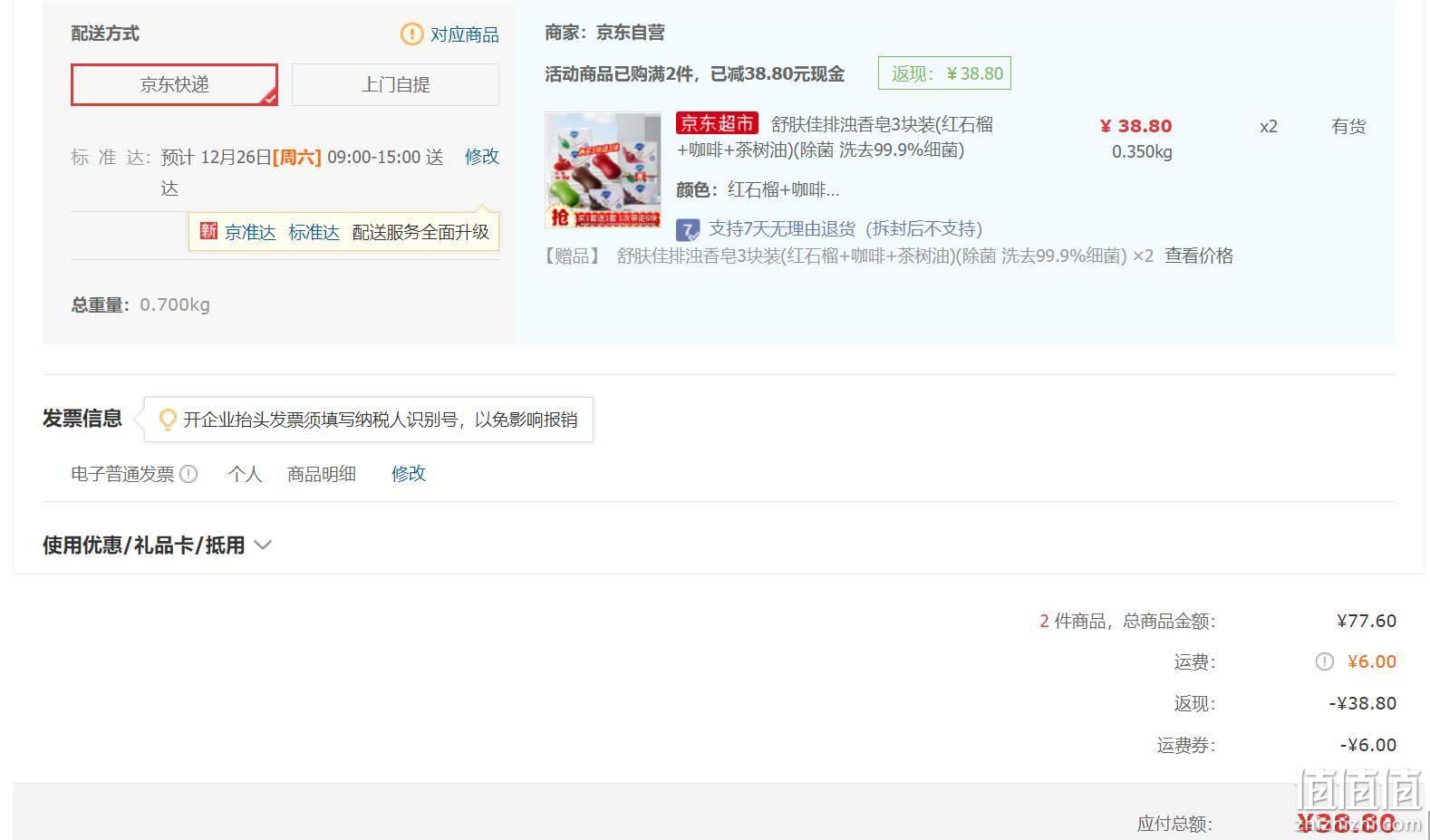The image size is (1430, 840).
Task: Click the warning icon beside 对应商品
Action: [411, 34]
